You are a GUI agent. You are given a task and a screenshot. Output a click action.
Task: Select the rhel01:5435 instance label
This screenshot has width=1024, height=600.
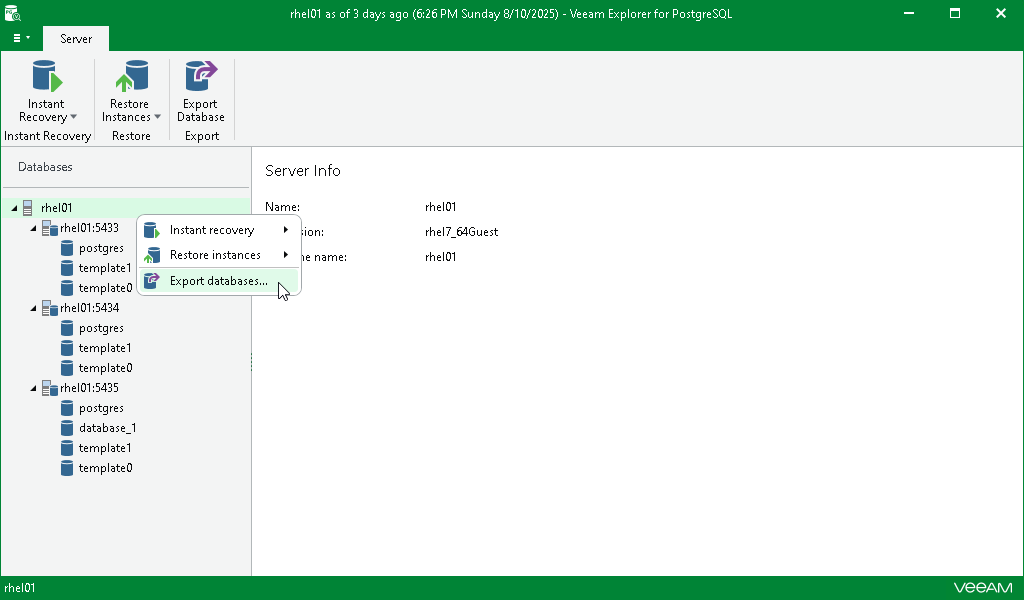[89, 388]
